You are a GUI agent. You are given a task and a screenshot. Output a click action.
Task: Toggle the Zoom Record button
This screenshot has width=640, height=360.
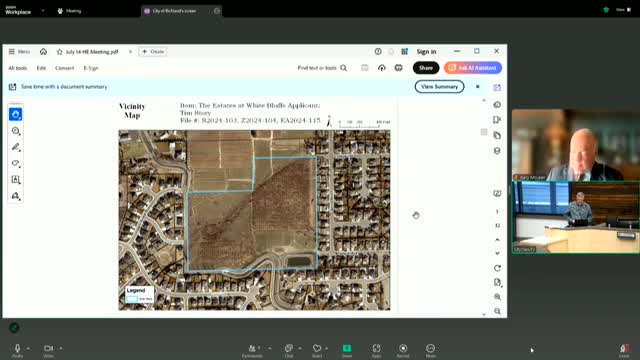(x=403, y=350)
